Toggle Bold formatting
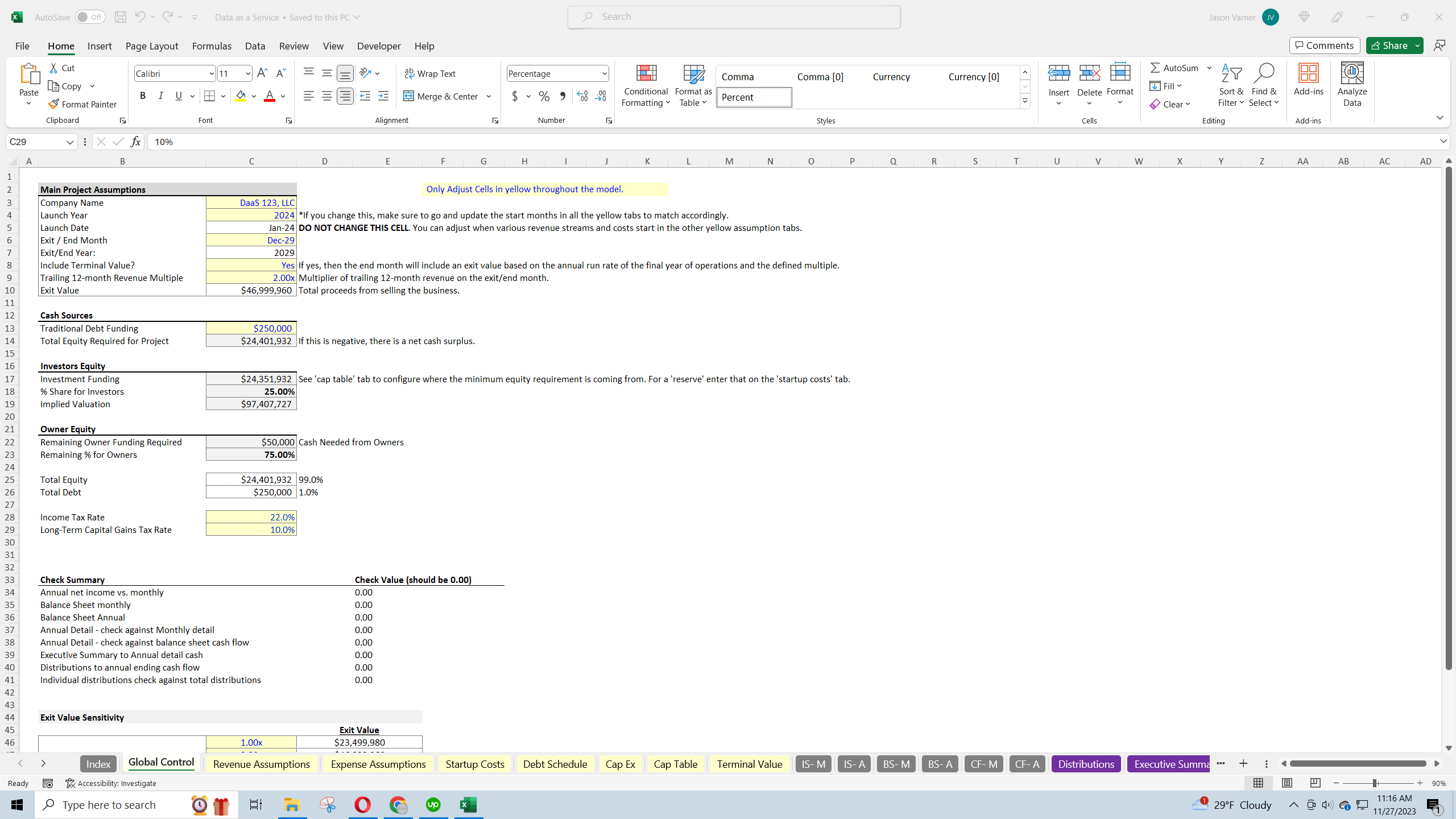The height and width of the screenshot is (819, 1456). click(x=143, y=96)
